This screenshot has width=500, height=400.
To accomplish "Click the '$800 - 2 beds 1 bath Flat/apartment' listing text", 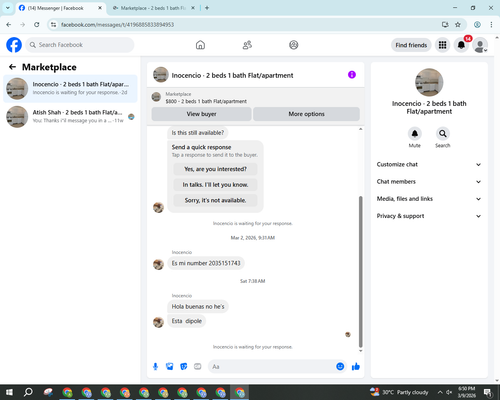I will (x=206, y=101).
